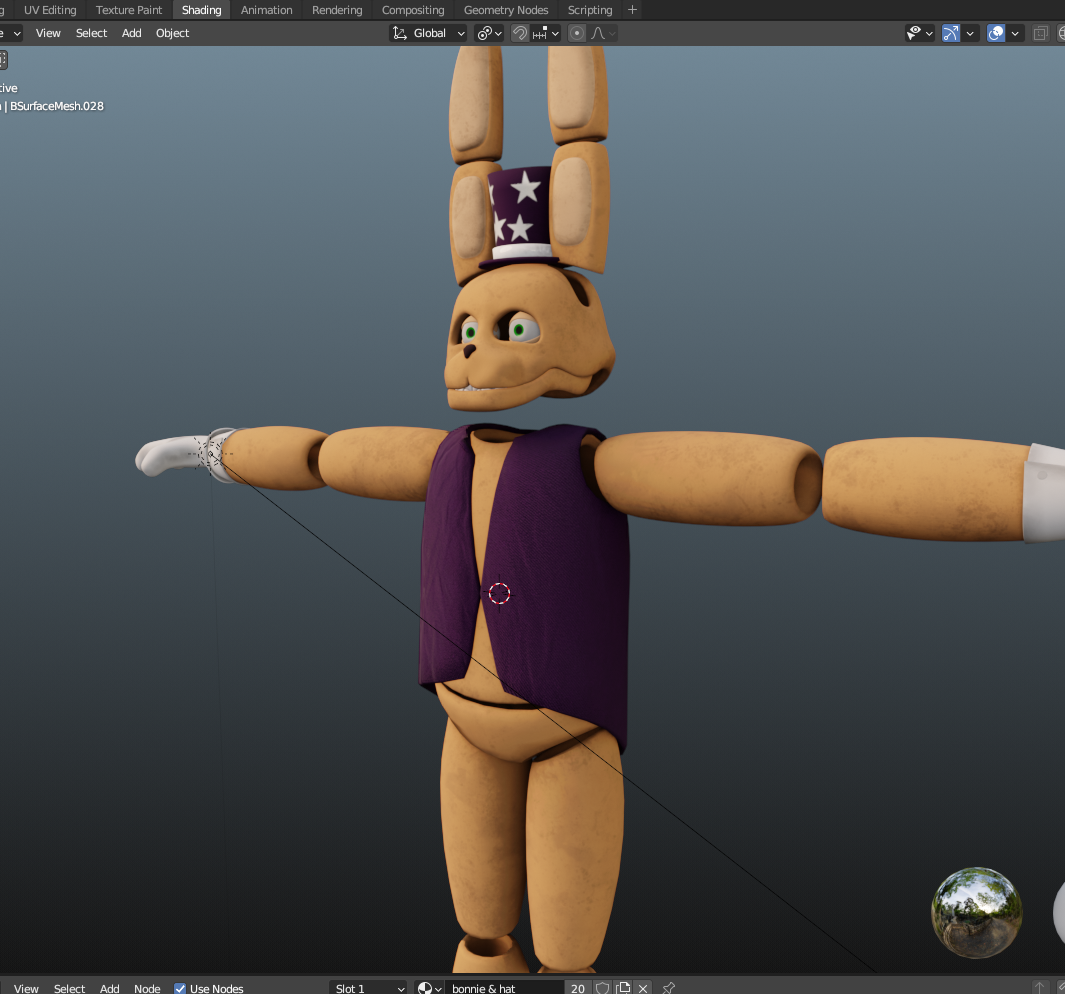Image resolution: width=1065 pixels, height=994 pixels.
Task: Toggle the node editor pin icon
Action: click(x=669, y=988)
